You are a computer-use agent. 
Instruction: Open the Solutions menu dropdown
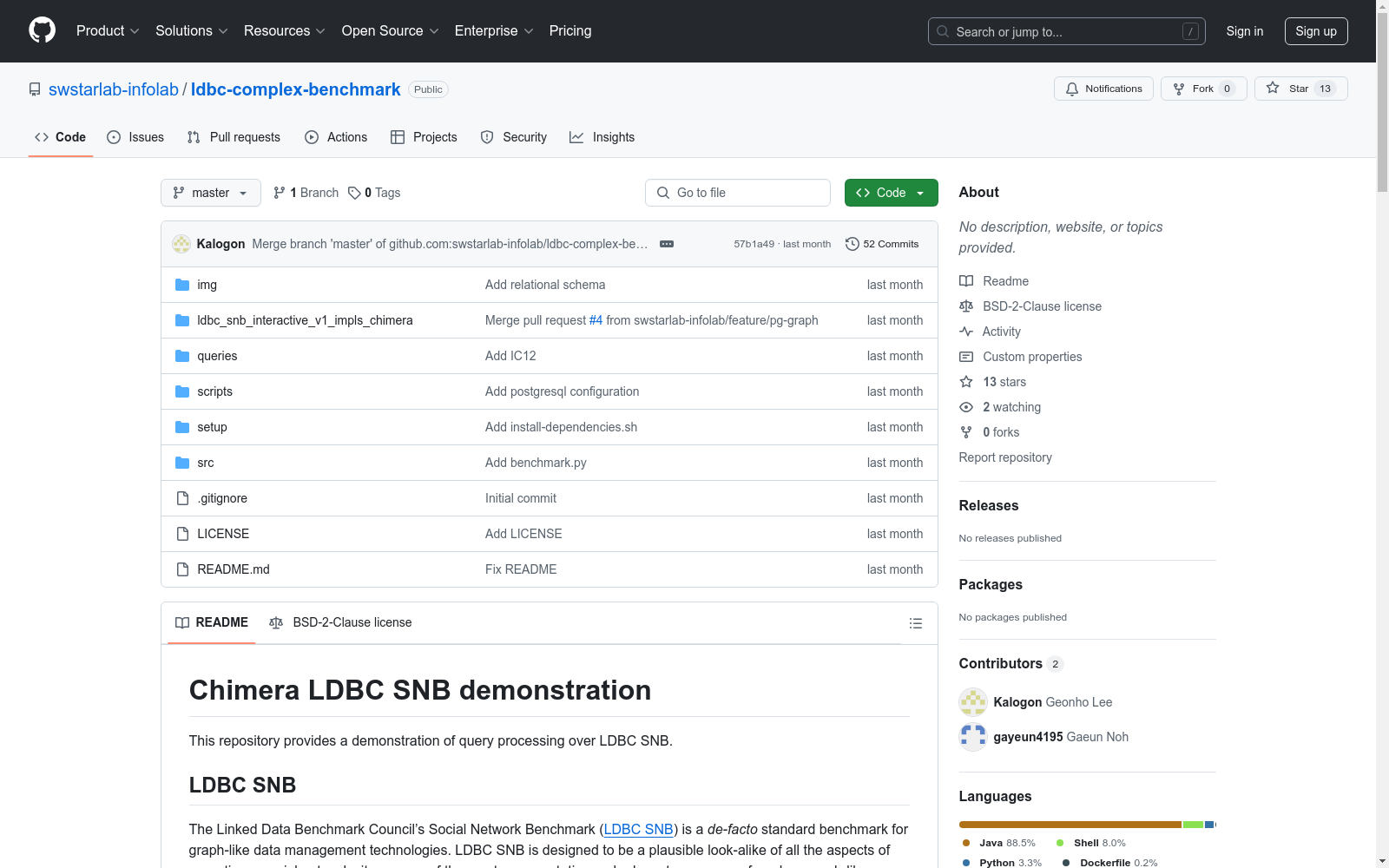[192, 31]
